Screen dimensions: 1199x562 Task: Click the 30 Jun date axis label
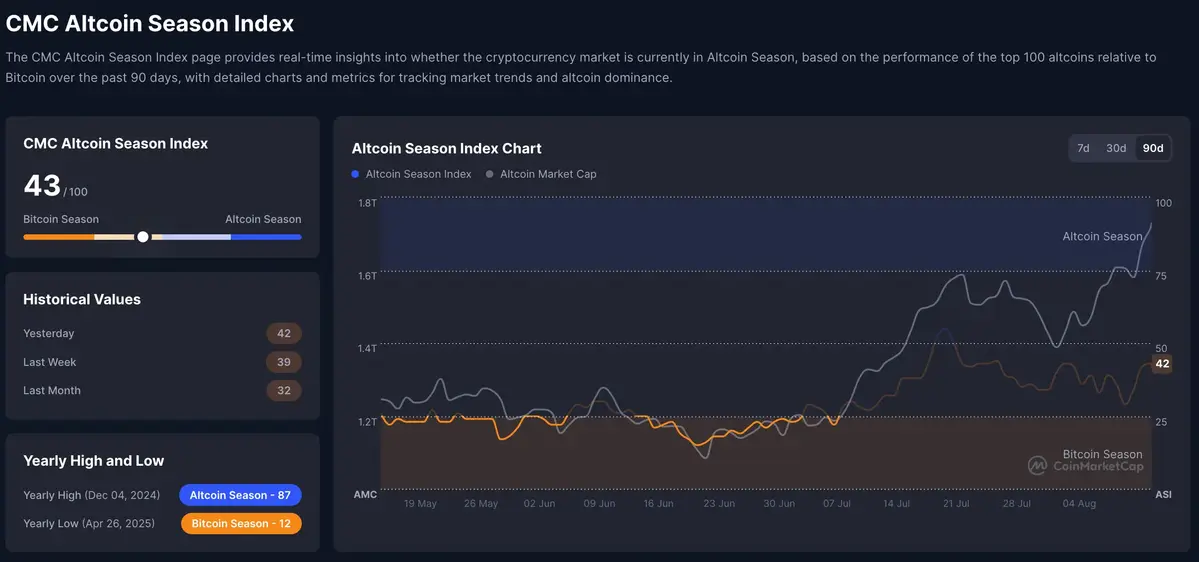click(x=778, y=504)
